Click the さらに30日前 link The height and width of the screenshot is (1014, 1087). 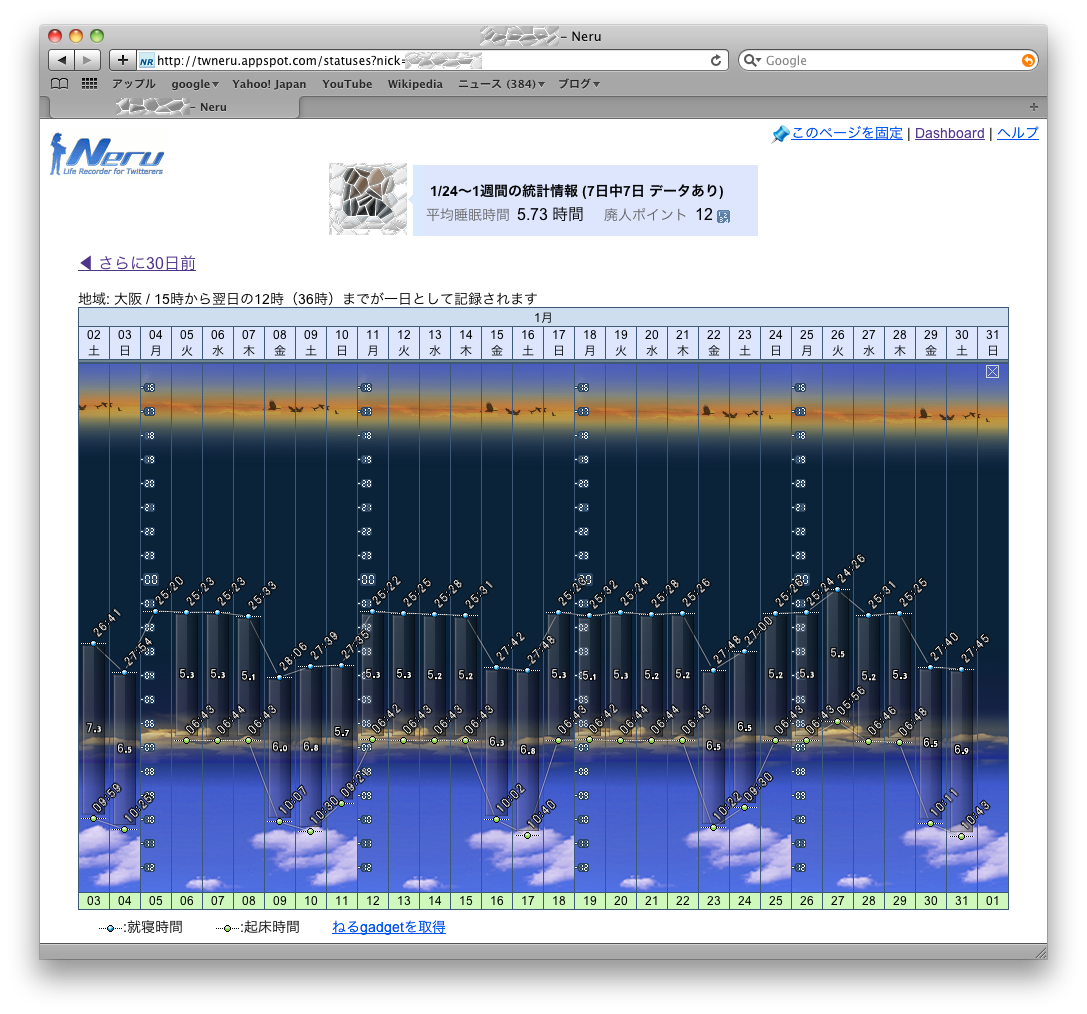pos(137,263)
